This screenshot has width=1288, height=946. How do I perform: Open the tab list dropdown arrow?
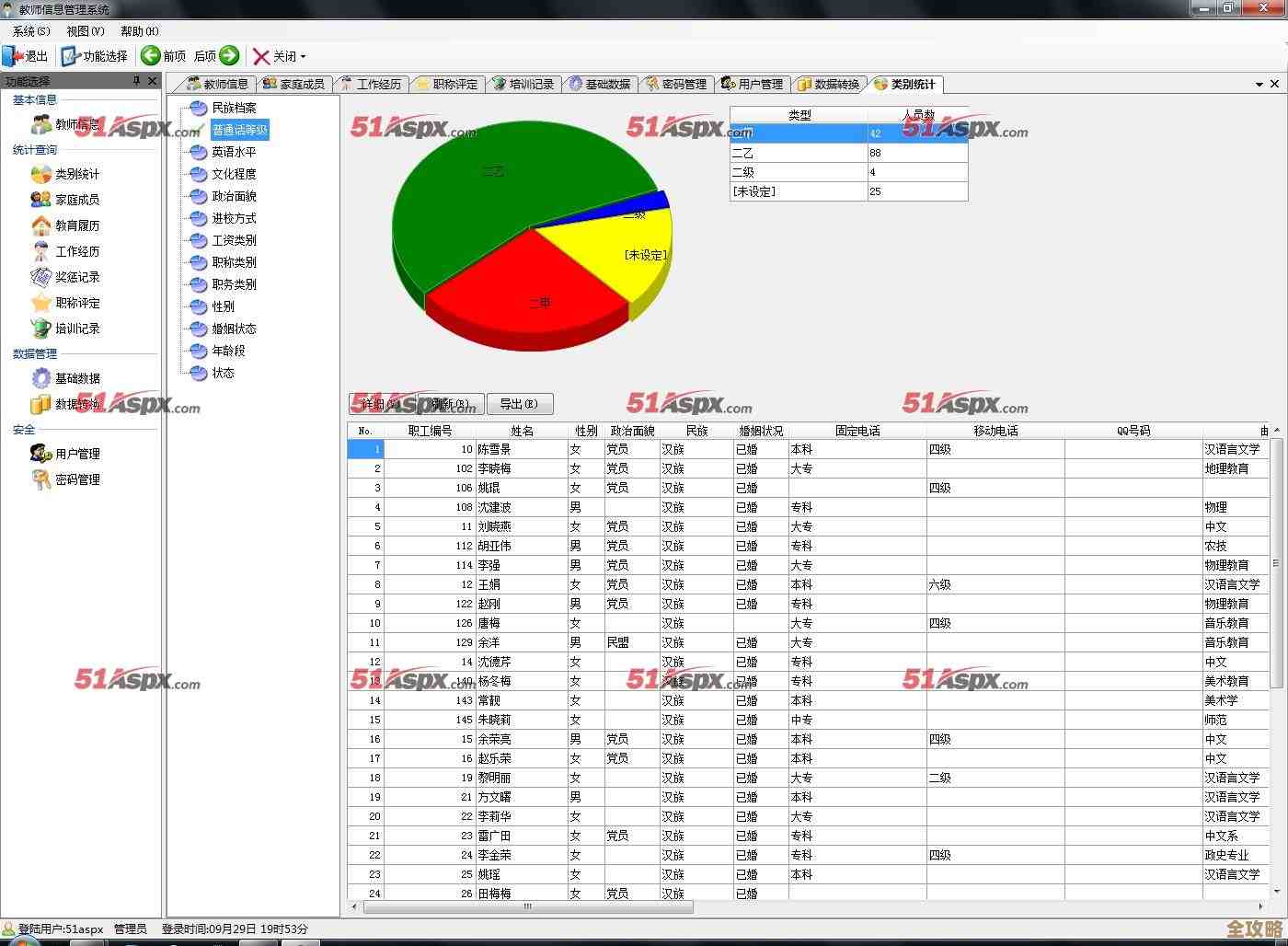1259,84
